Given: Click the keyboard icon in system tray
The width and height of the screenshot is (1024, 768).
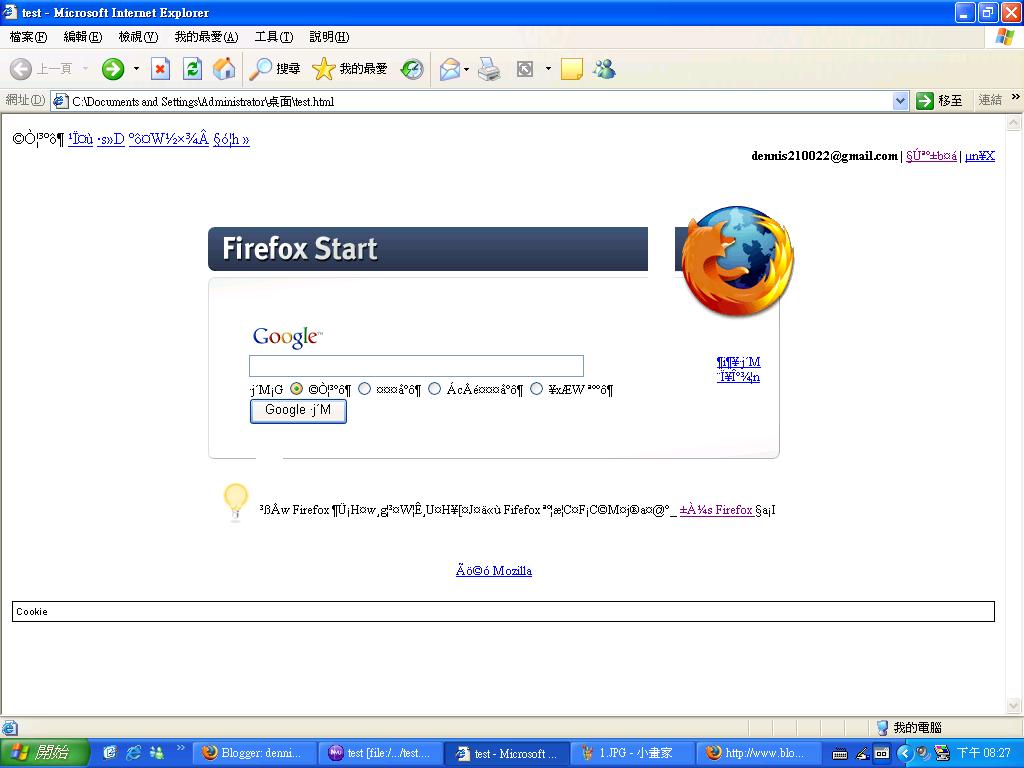Looking at the screenshot, I should coord(840,754).
